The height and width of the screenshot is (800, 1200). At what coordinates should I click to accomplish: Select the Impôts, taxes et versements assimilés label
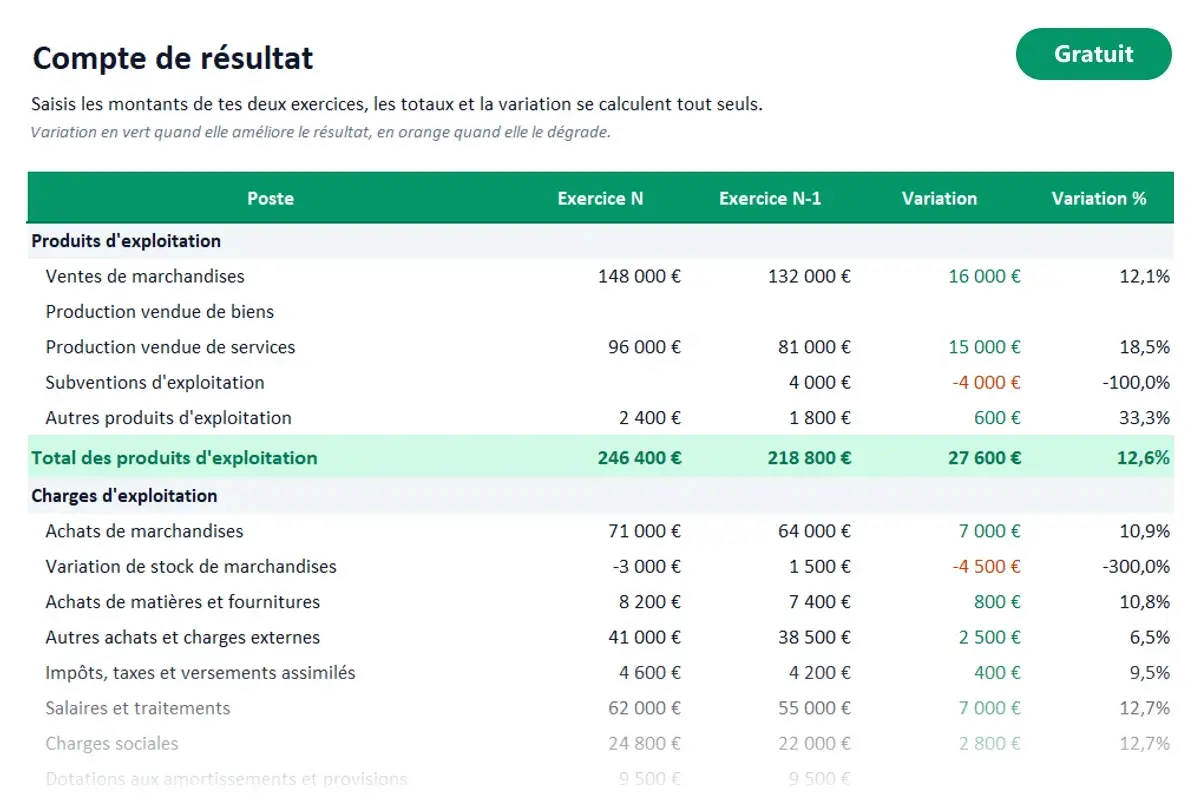click(200, 673)
